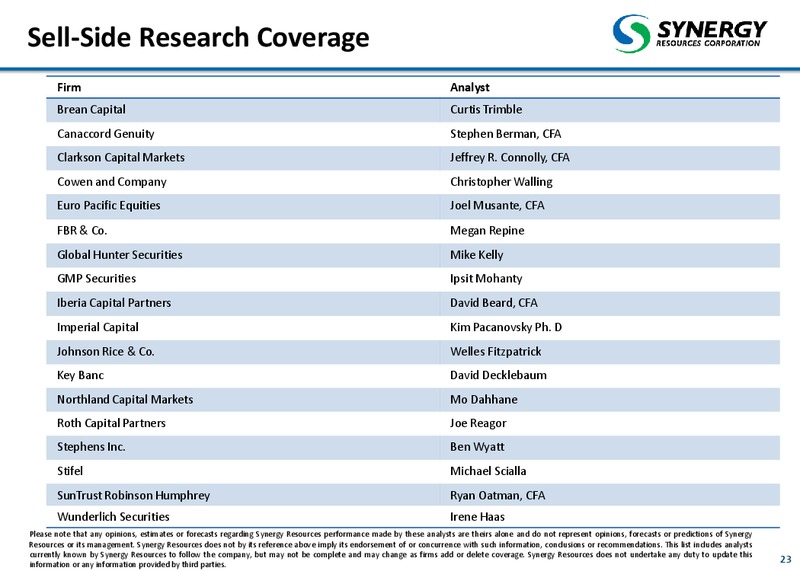
Task: Click slide page number 23
Action: (786, 559)
